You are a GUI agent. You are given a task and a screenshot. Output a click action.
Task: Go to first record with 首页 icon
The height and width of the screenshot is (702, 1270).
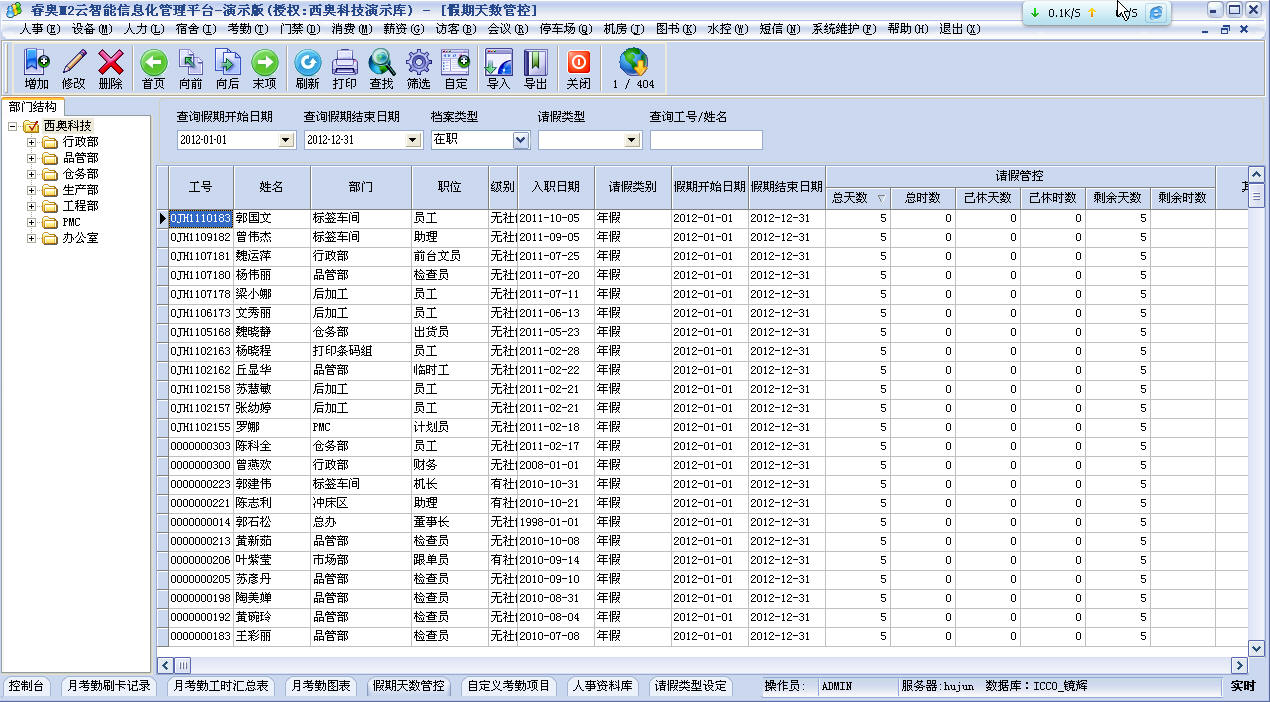coord(153,69)
